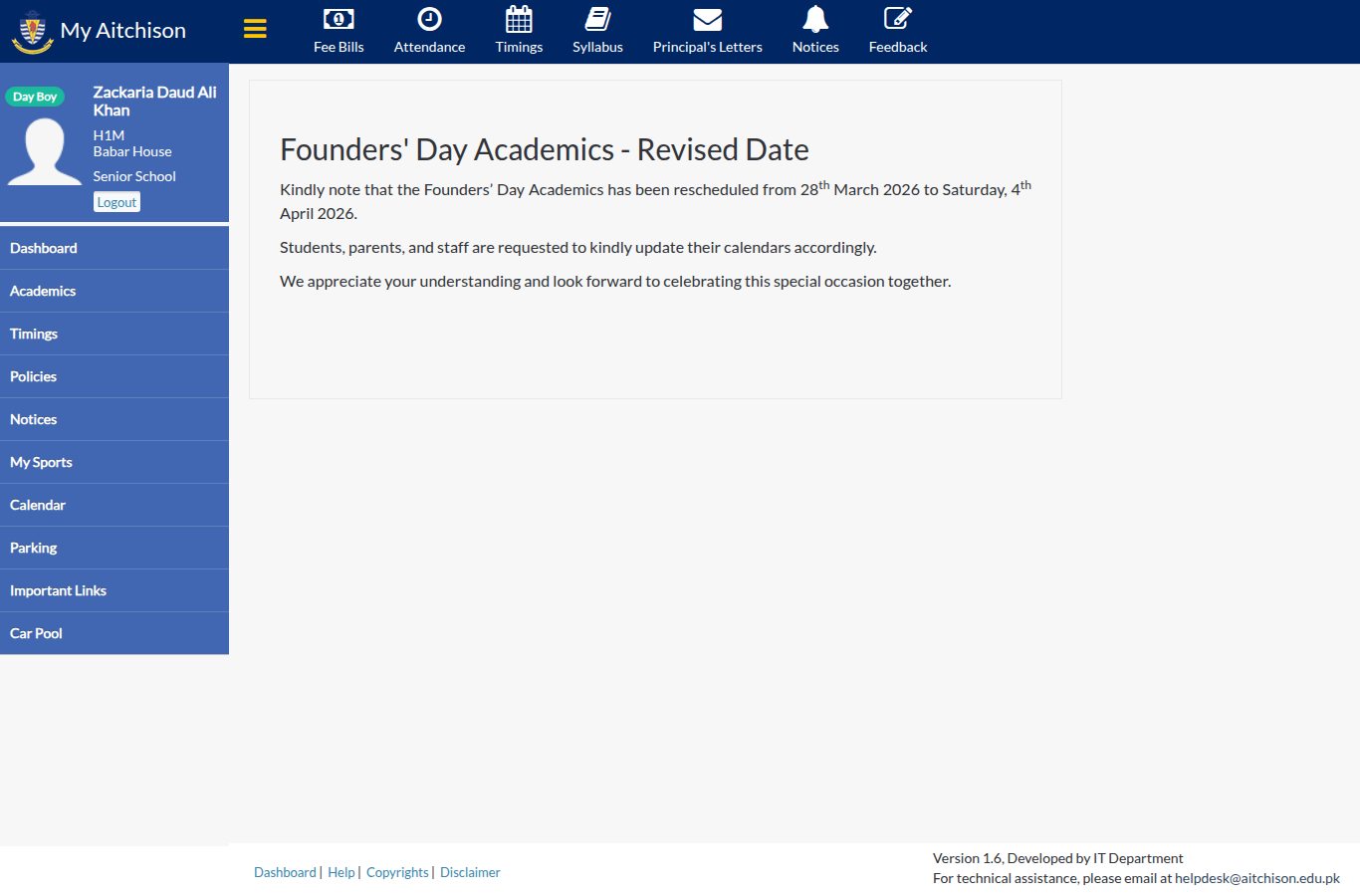Open the Disclaimer footer link

click(470, 872)
